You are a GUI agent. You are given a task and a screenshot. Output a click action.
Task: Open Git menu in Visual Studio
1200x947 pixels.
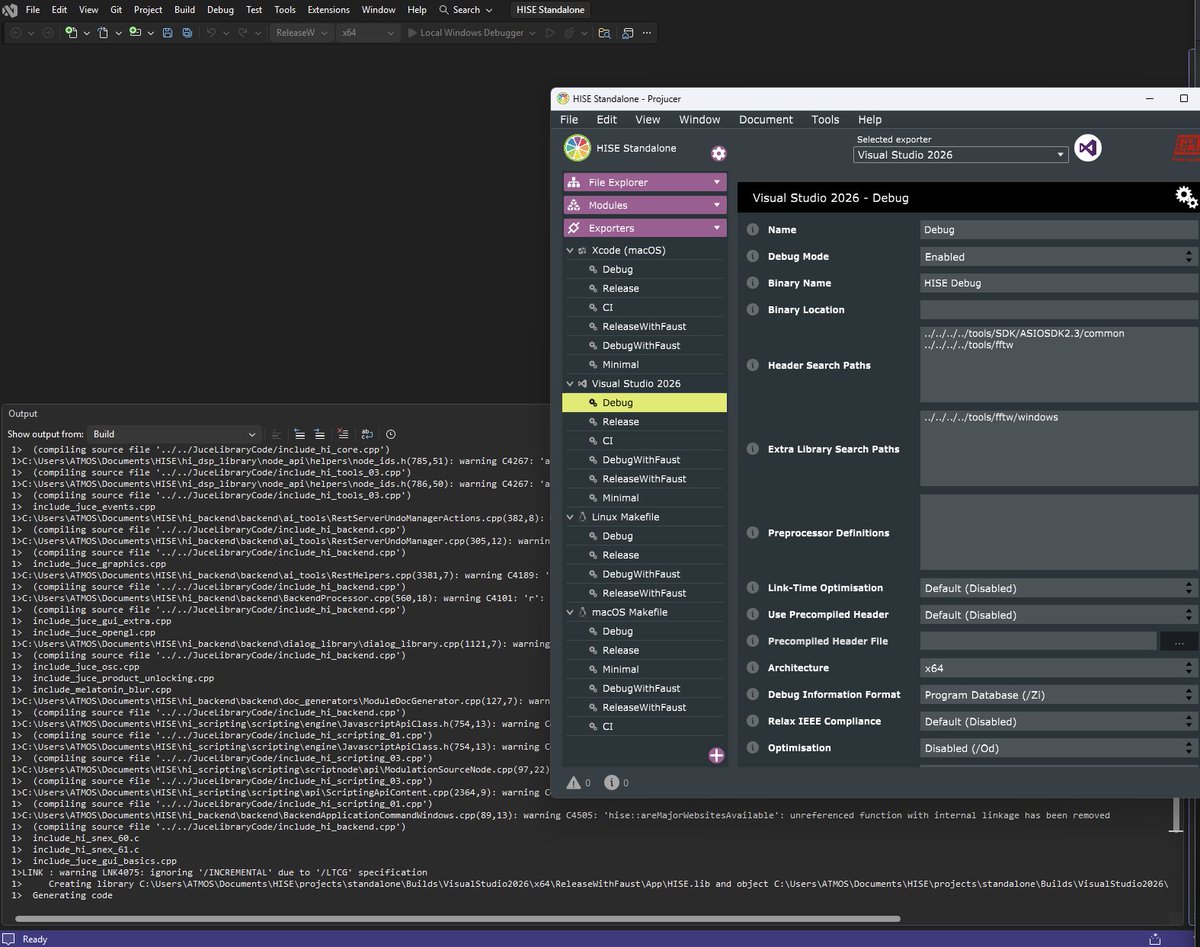pyautogui.click(x=116, y=10)
